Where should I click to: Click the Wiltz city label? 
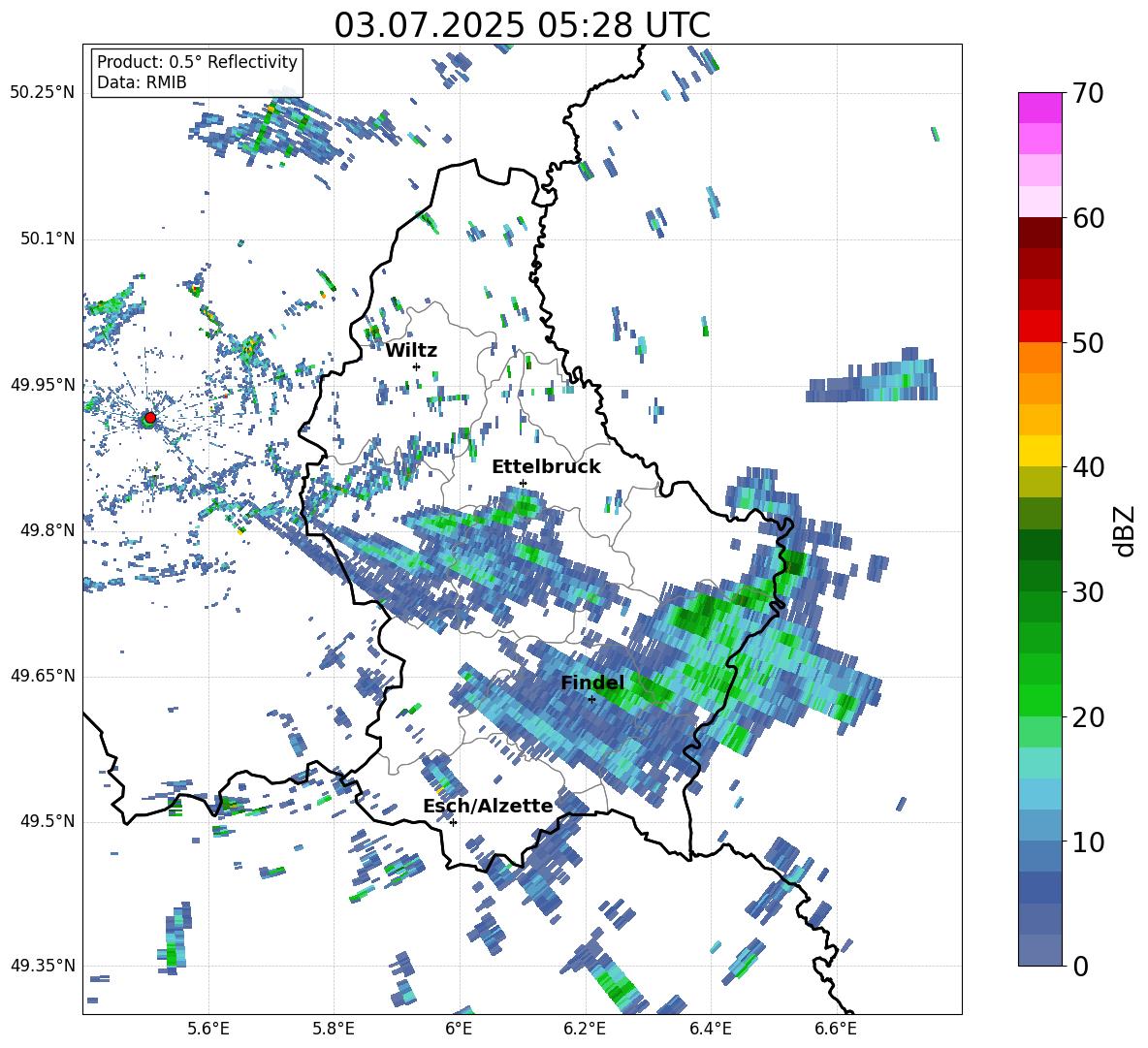tap(411, 350)
